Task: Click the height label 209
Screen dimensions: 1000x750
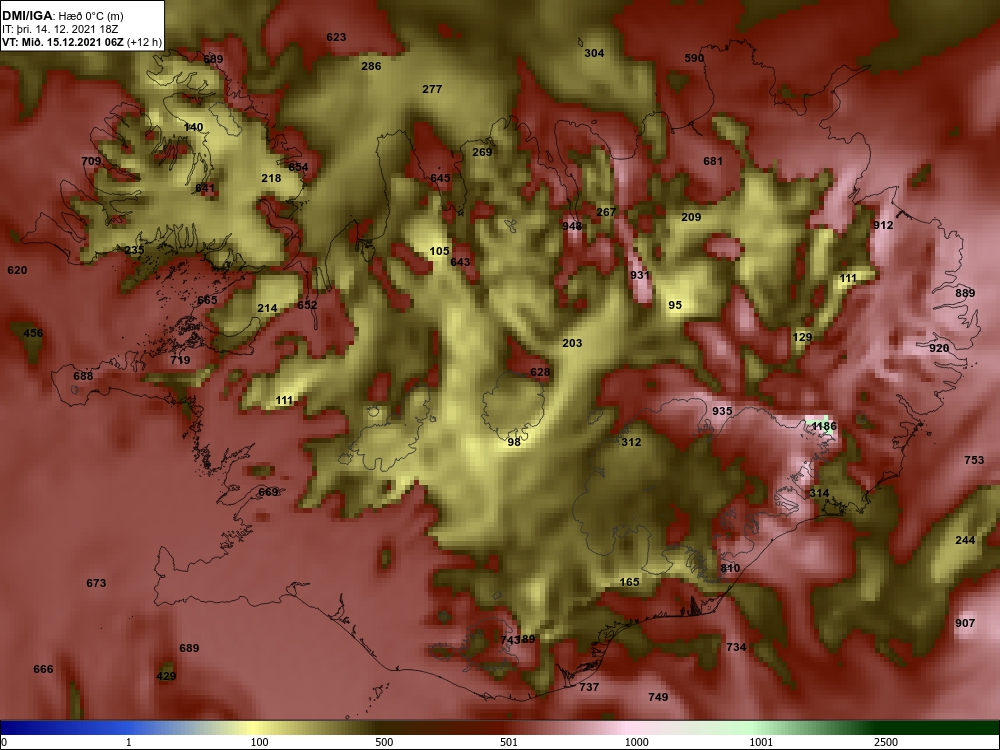Action: pos(691,217)
